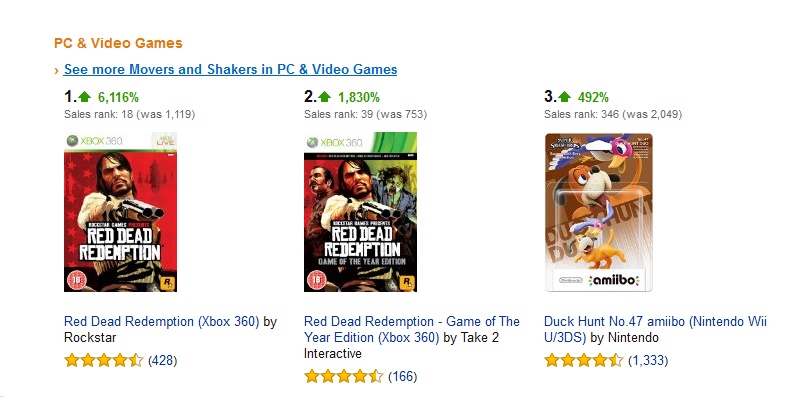Click the Duck Hunt amiibo product image
The width and height of the screenshot is (794, 397).
599,212
